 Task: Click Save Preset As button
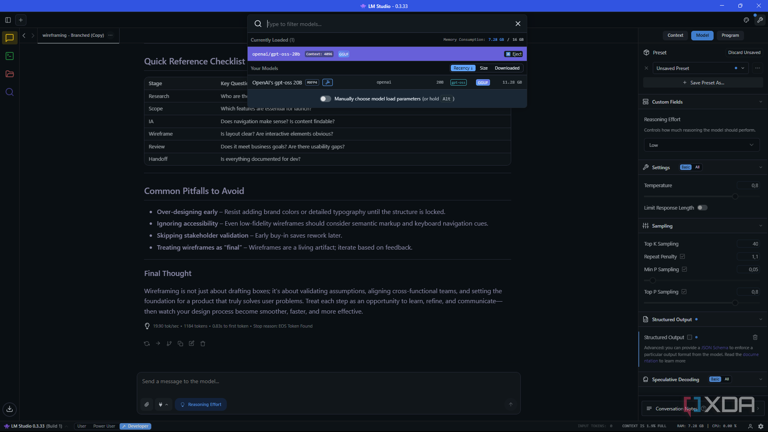[x=703, y=83]
